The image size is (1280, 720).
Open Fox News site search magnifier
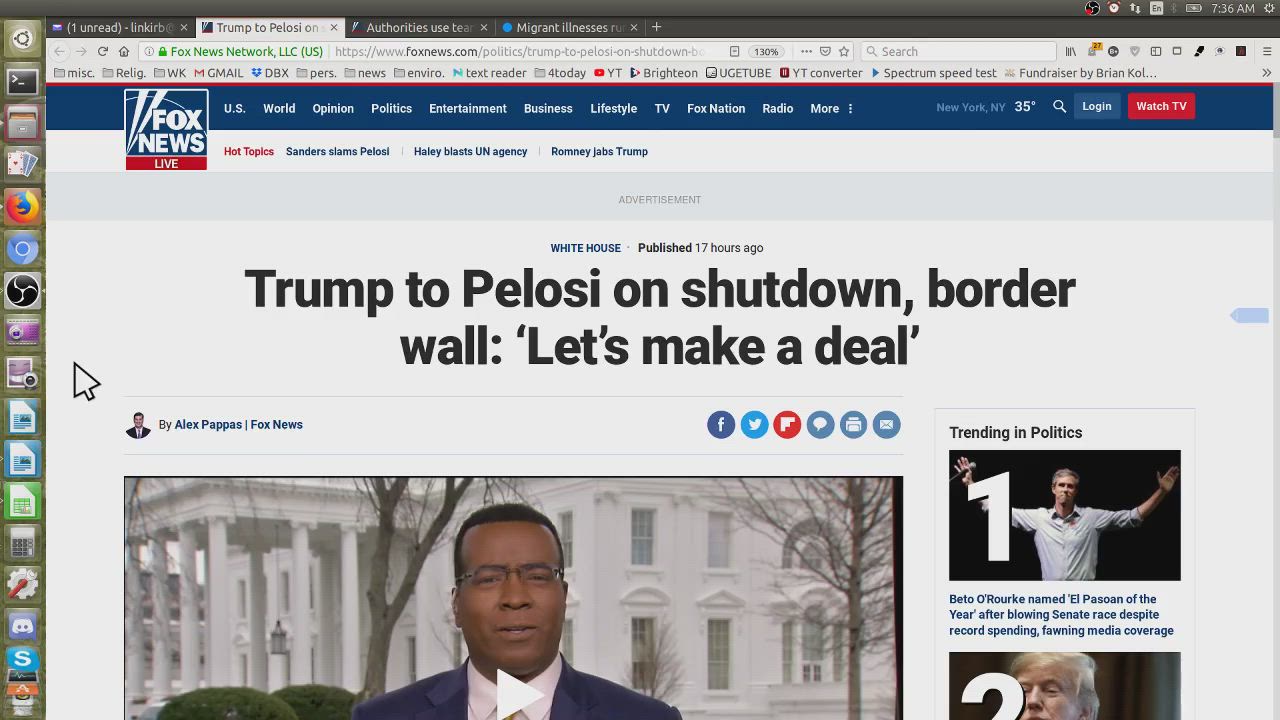tap(1059, 106)
